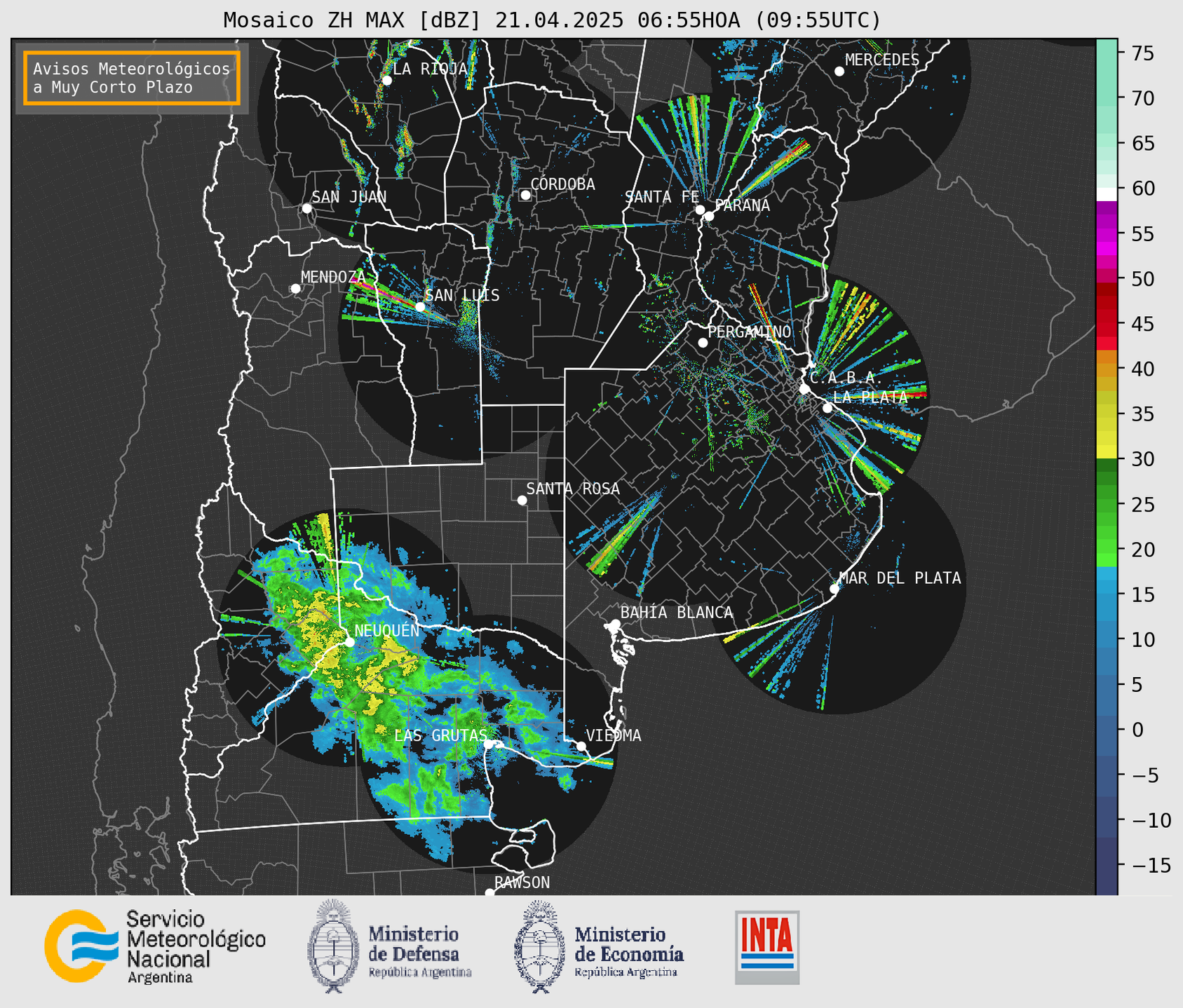Click the Mar del Plata marker dot

pos(834,589)
